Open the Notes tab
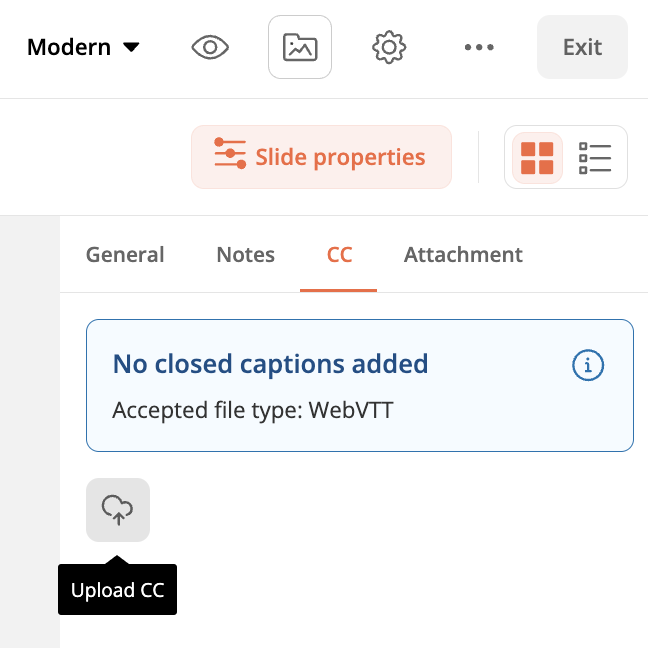This screenshot has width=648, height=648. tap(245, 255)
